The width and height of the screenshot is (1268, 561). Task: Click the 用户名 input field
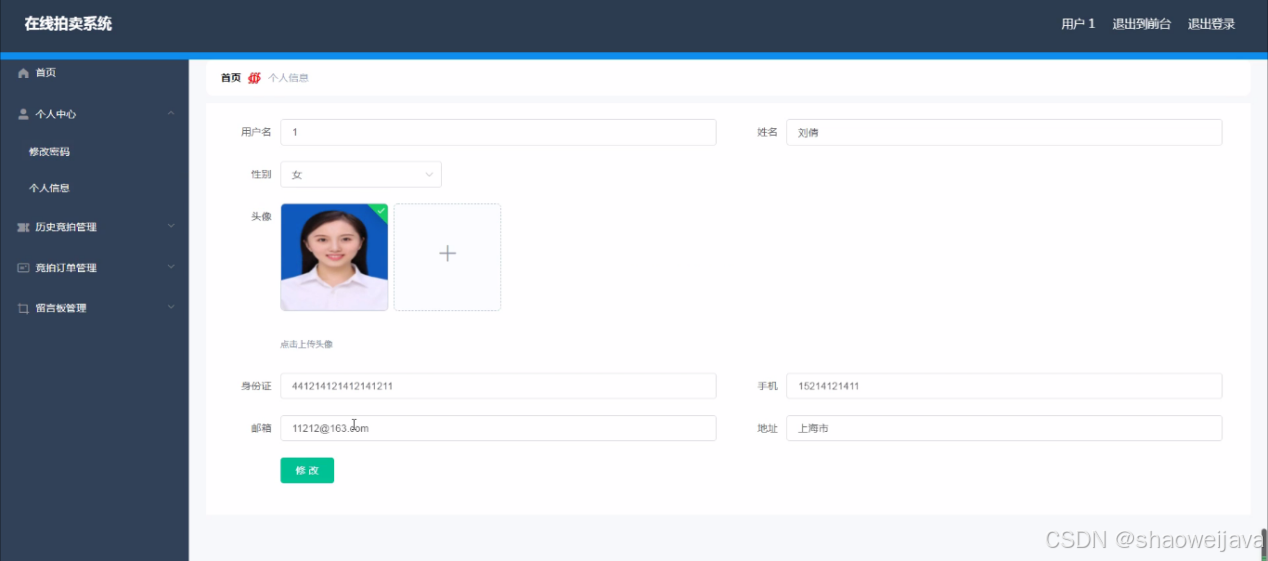tap(498, 132)
